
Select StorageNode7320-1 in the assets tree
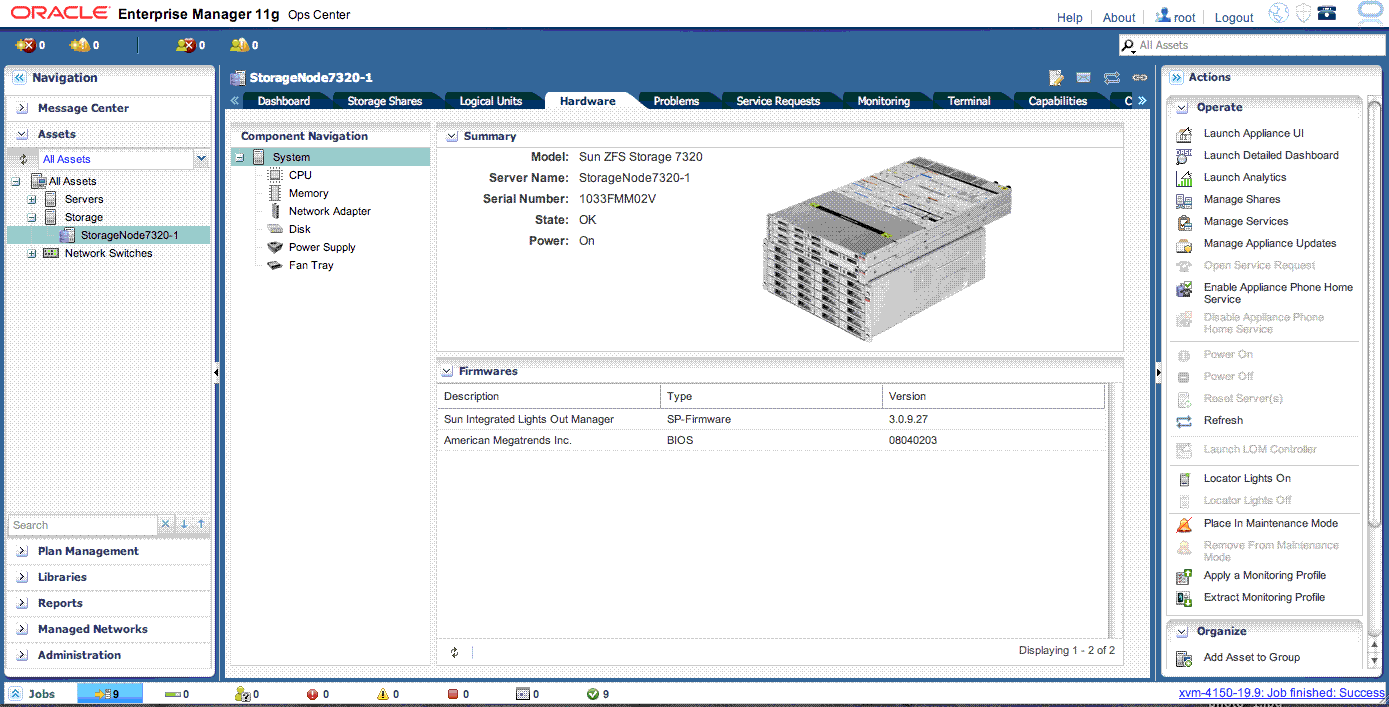(129, 236)
